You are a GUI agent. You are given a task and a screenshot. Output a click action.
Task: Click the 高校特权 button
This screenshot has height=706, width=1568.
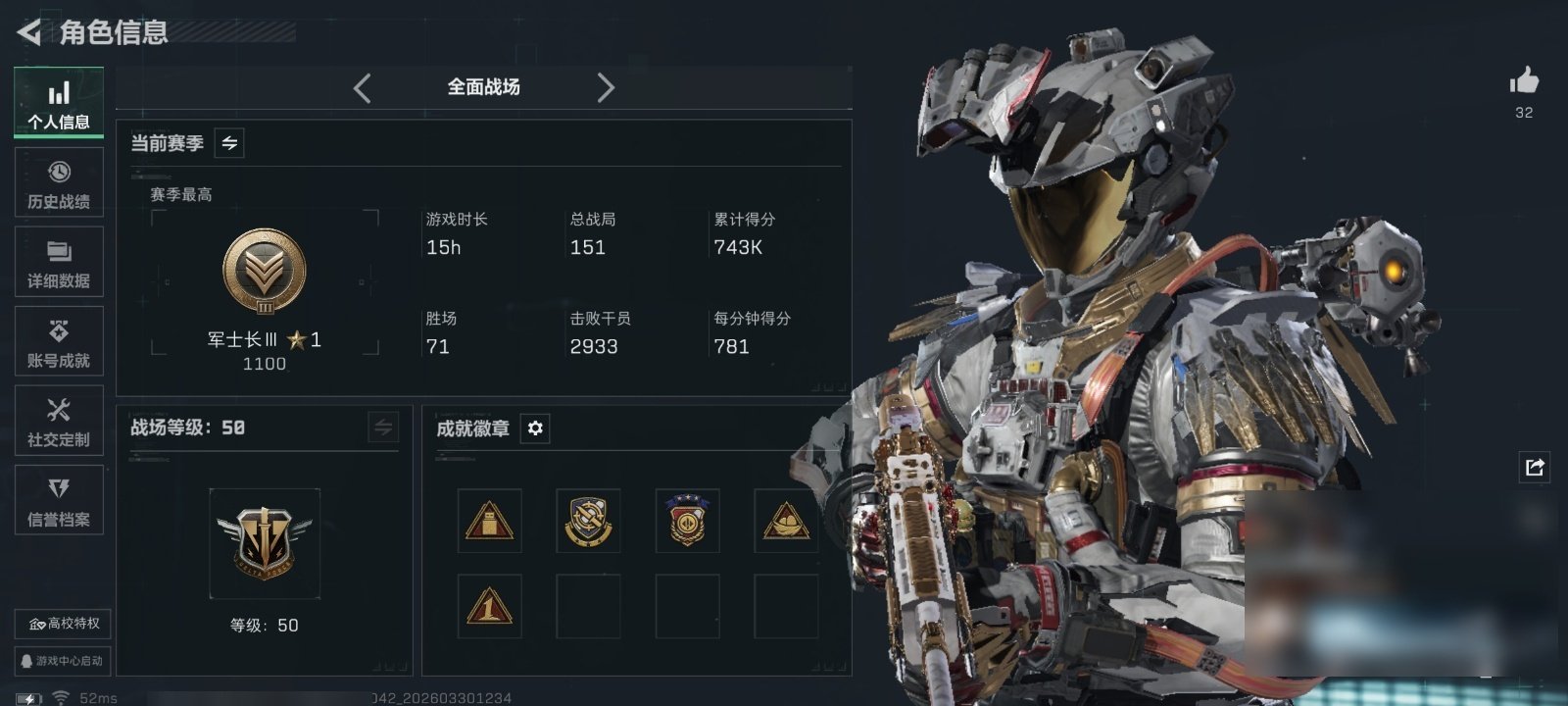point(64,624)
